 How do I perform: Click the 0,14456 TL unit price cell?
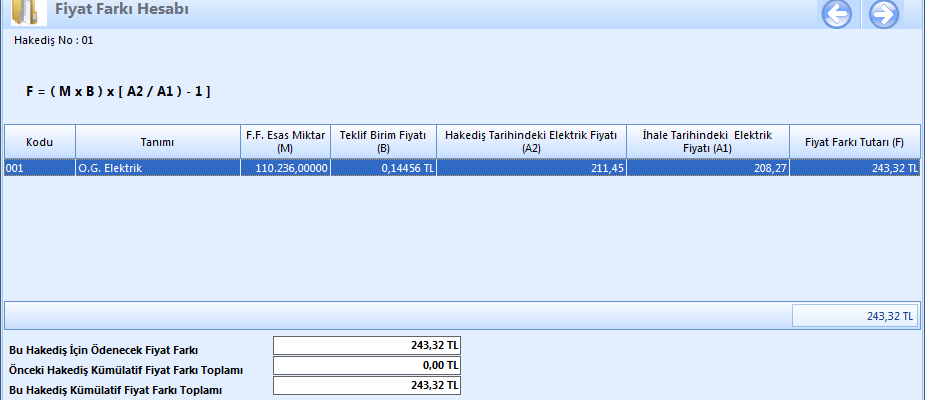click(383, 168)
